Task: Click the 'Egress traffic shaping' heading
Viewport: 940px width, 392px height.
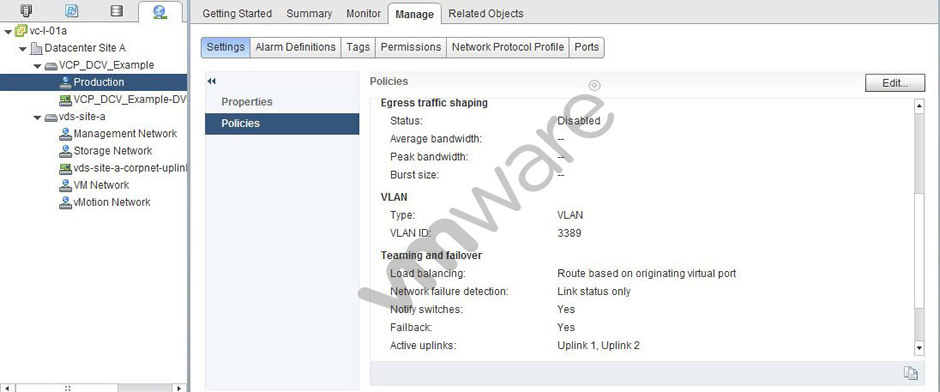Action: pos(434,103)
